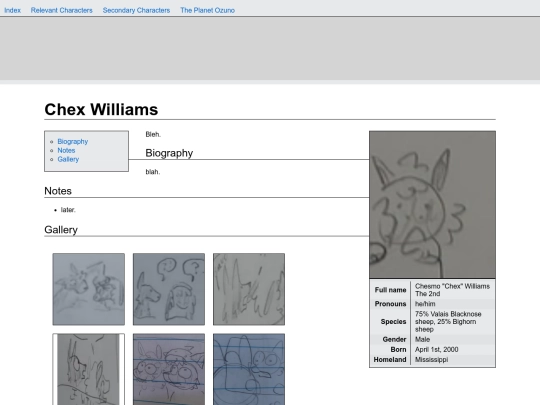Select the Gender label in infobox
The height and width of the screenshot is (405, 540).
tap(394, 339)
